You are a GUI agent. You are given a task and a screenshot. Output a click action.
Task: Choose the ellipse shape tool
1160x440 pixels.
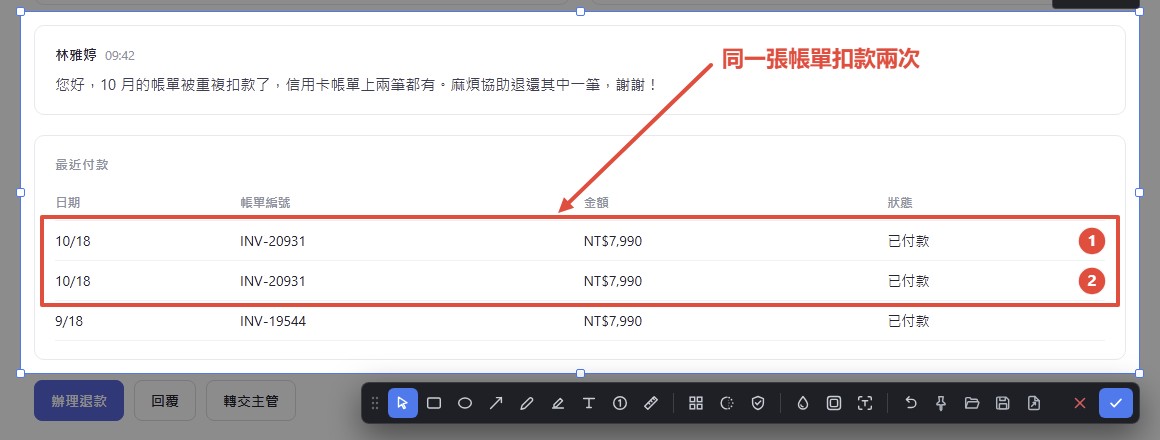(465, 403)
